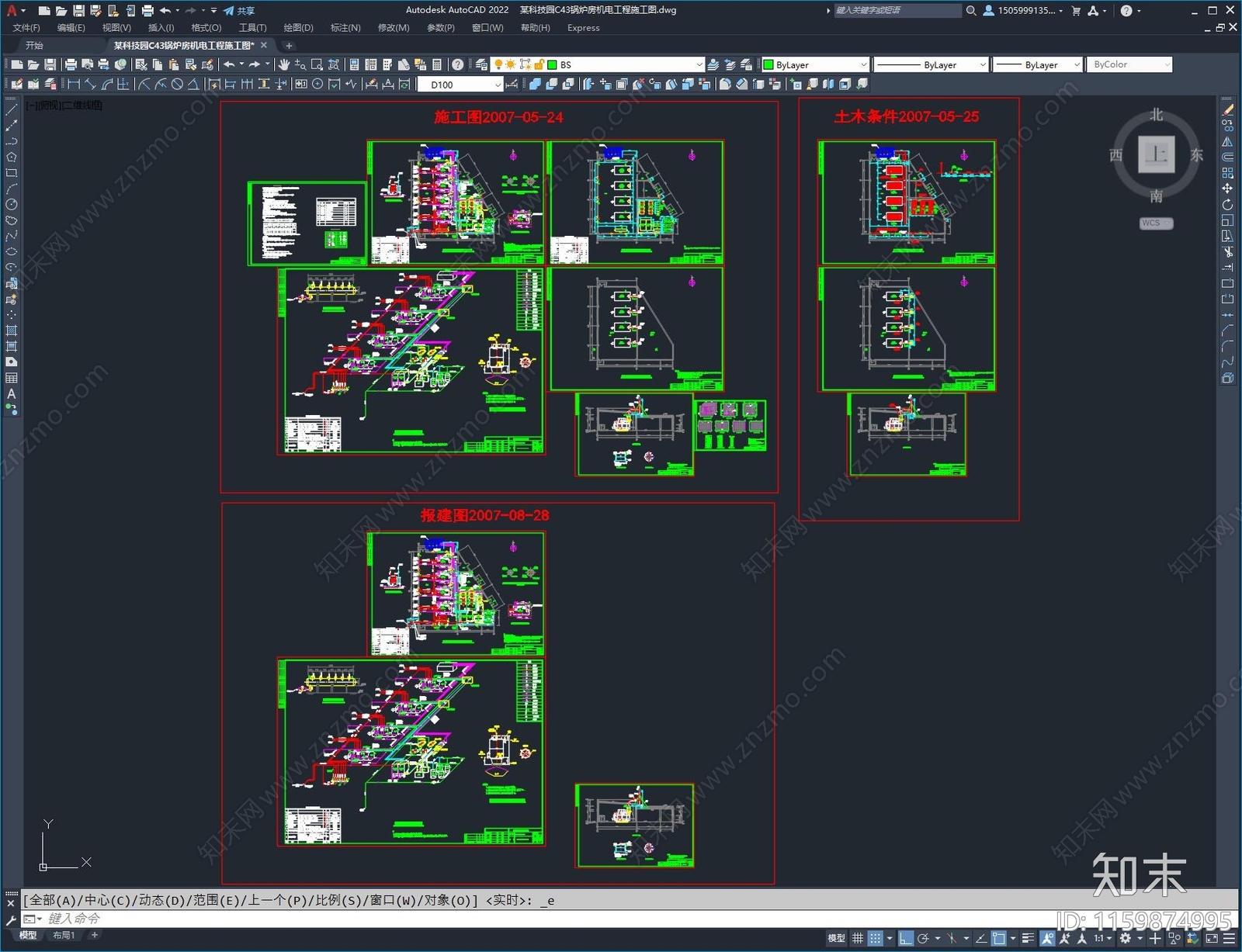Open the annotation scale 1:1 dropdown

coord(1101,938)
